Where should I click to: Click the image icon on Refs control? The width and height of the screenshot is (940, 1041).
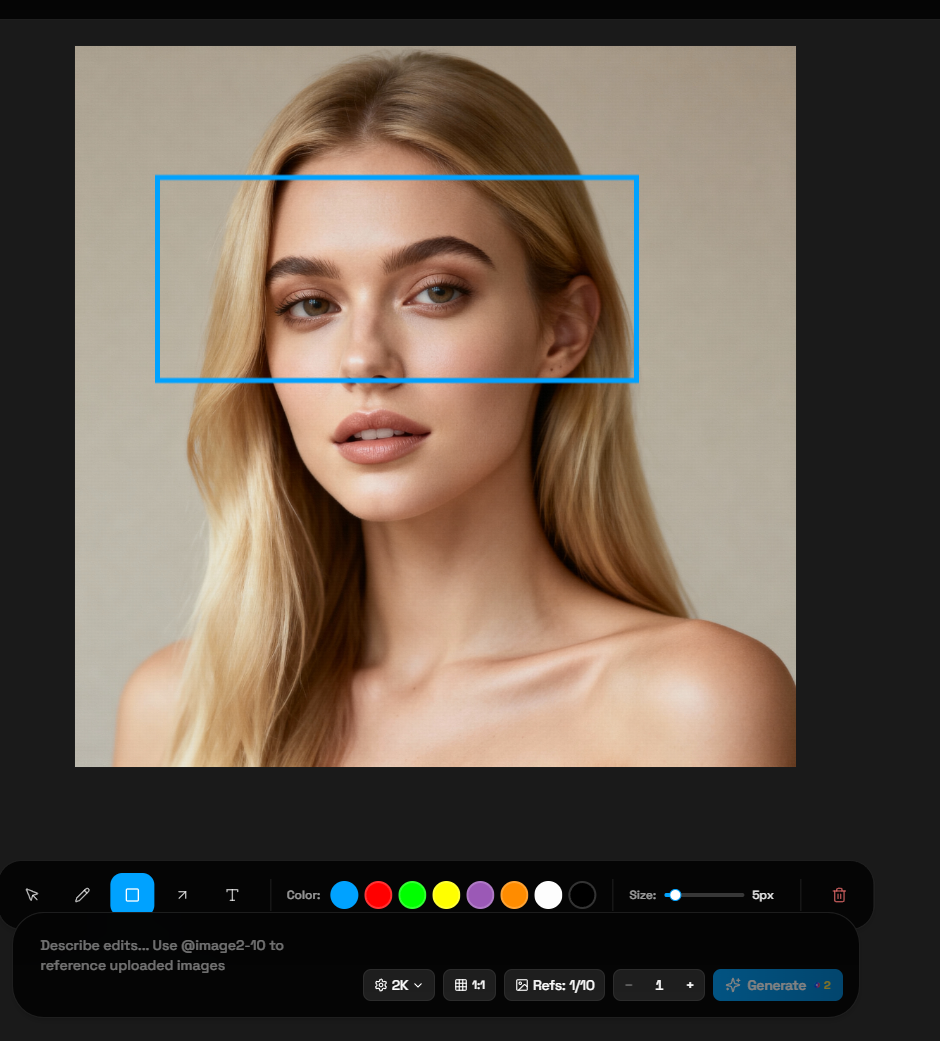click(521, 985)
